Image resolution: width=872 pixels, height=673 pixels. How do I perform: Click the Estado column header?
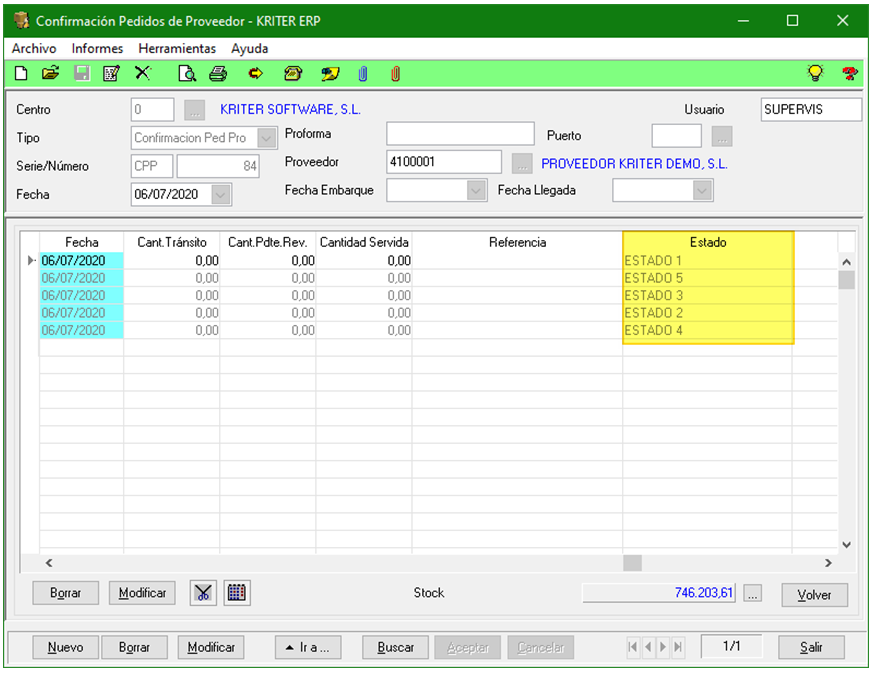click(707, 242)
